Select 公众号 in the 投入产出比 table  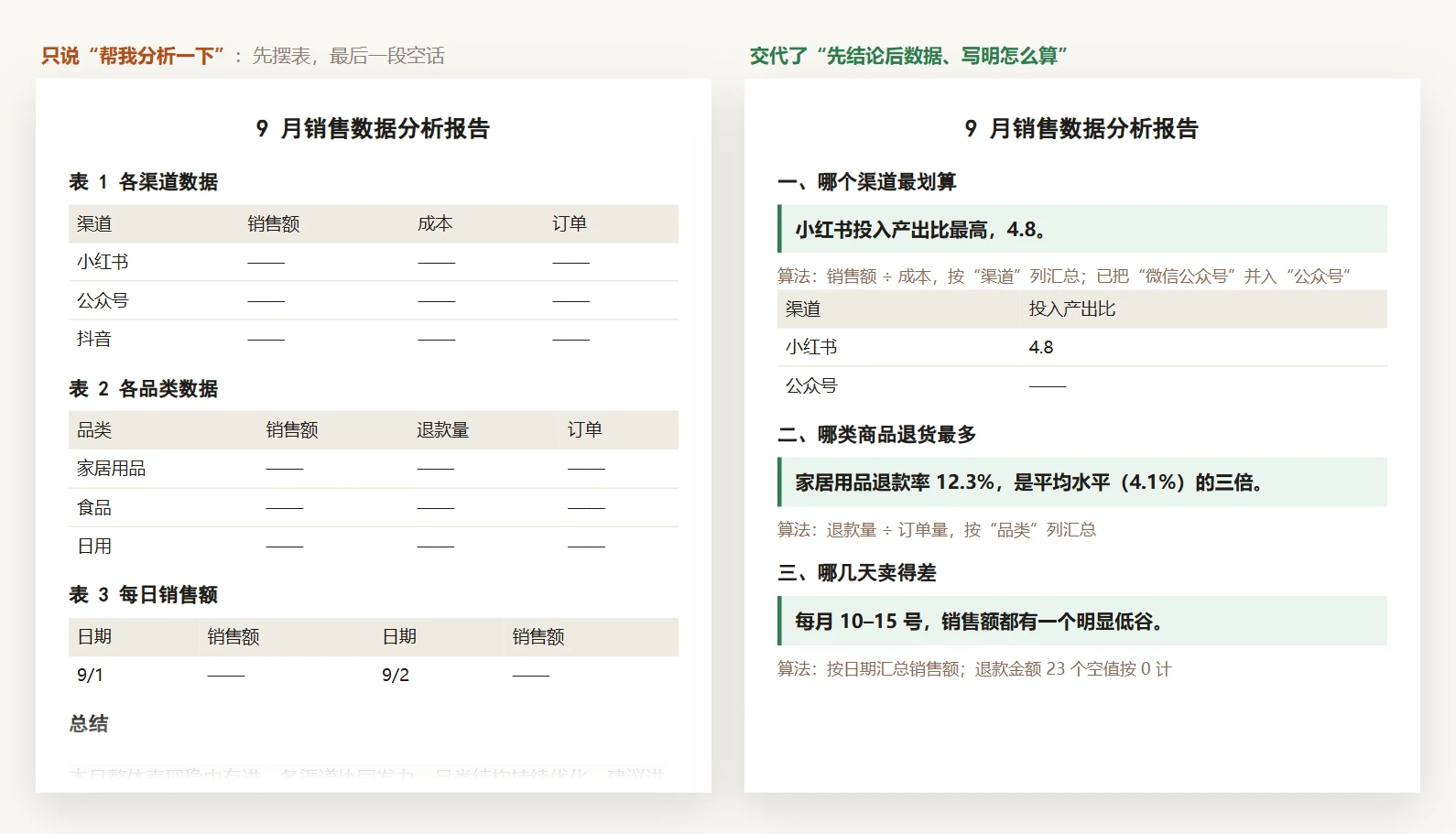point(811,386)
